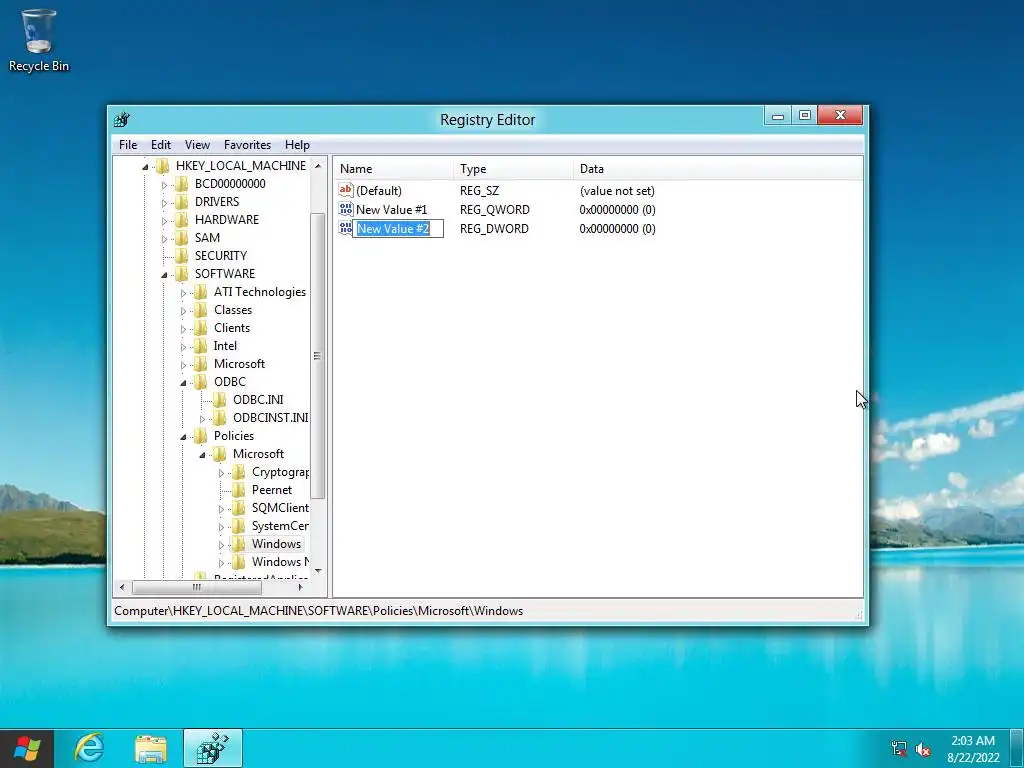The image size is (1024, 768).
Task: Click the SAM folder icon
Action: [182, 238]
